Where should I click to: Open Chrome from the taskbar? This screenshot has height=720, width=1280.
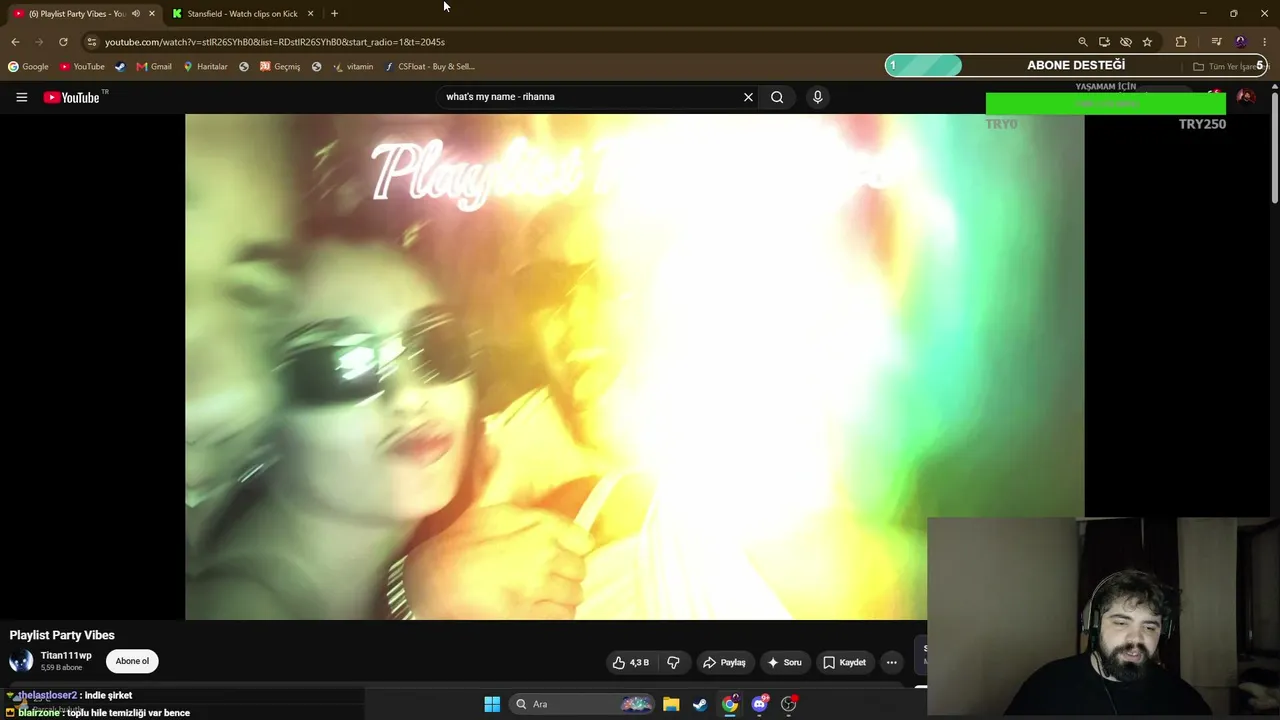tap(730, 704)
